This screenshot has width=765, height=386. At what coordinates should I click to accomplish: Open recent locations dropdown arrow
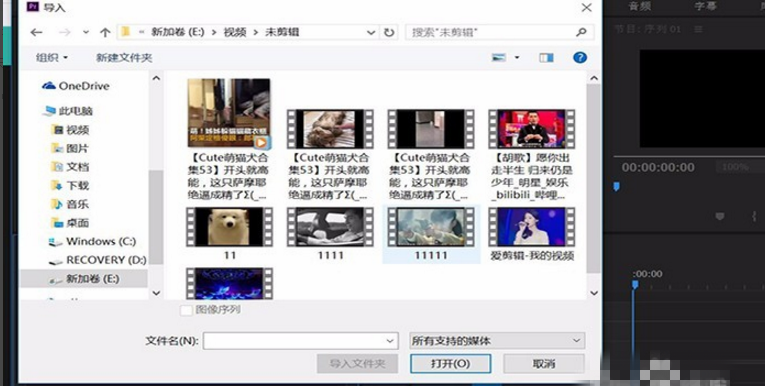point(86,32)
